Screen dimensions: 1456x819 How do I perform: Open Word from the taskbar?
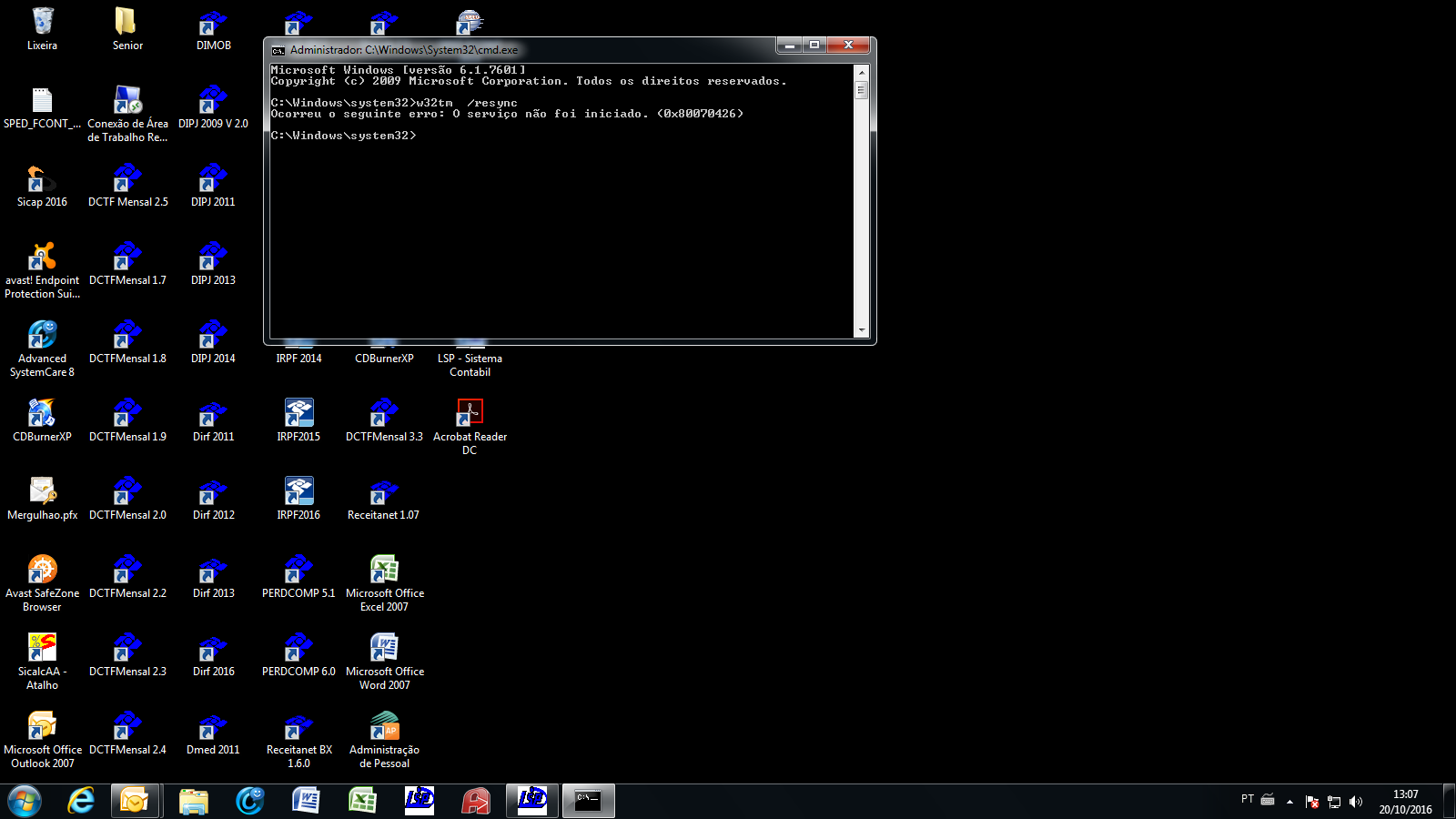pos(306,801)
